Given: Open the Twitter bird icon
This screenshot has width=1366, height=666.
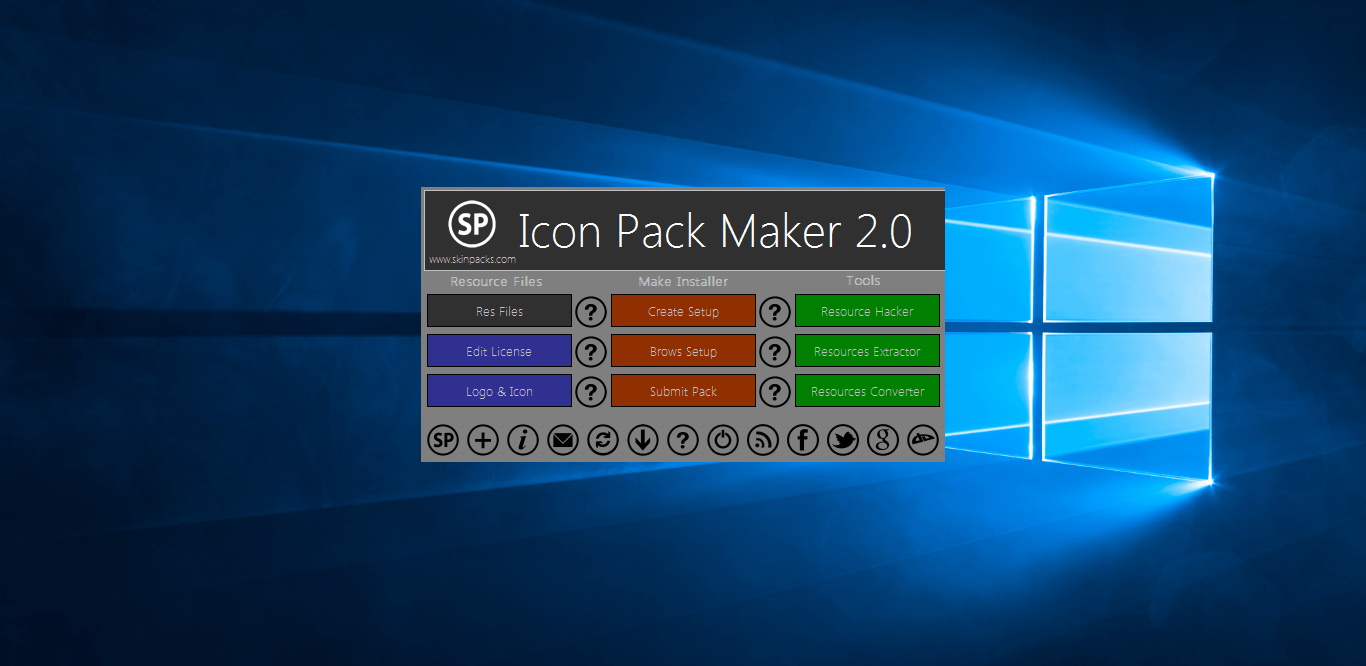Looking at the screenshot, I should (843, 440).
